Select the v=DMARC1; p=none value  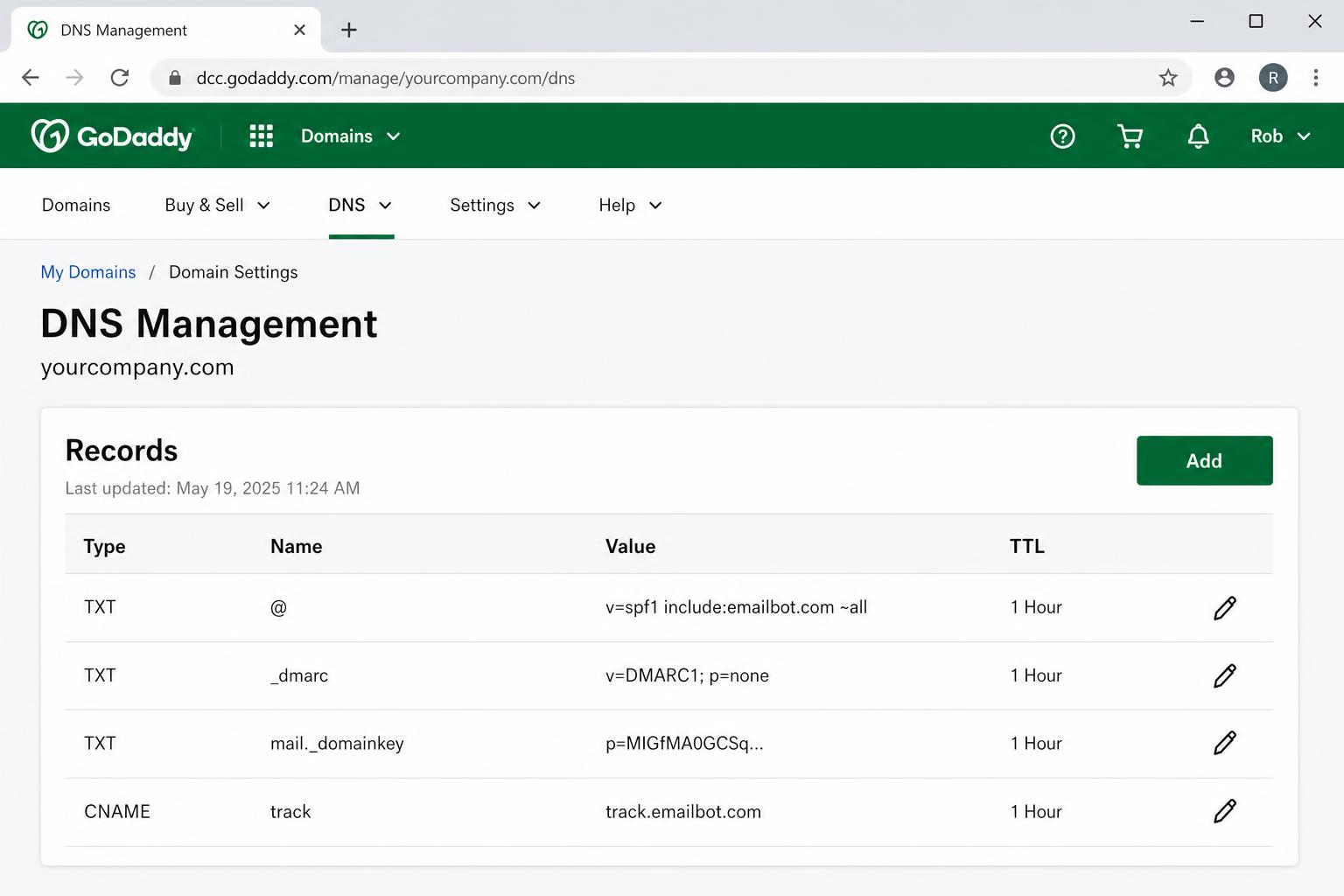pos(687,675)
